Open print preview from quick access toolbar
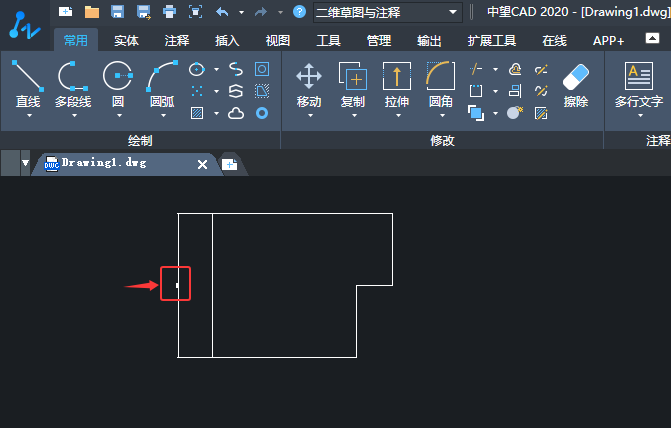This screenshot has height=428, width=671. (x=196, y=12)
